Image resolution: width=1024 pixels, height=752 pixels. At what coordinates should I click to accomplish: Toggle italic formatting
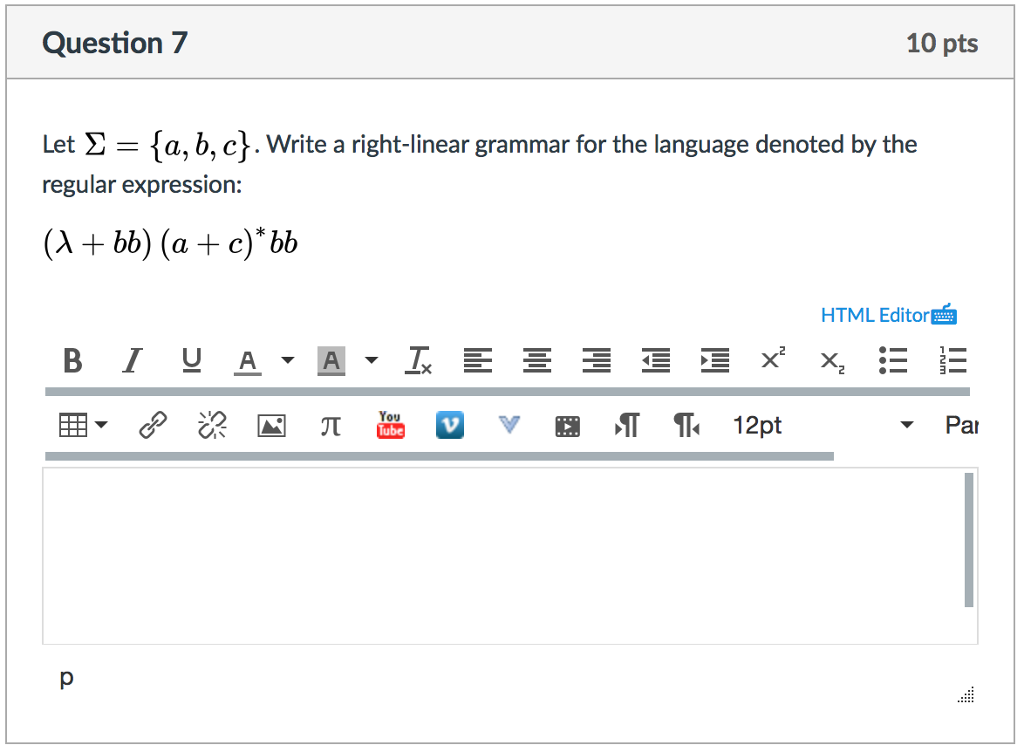(x=131, y=360)
